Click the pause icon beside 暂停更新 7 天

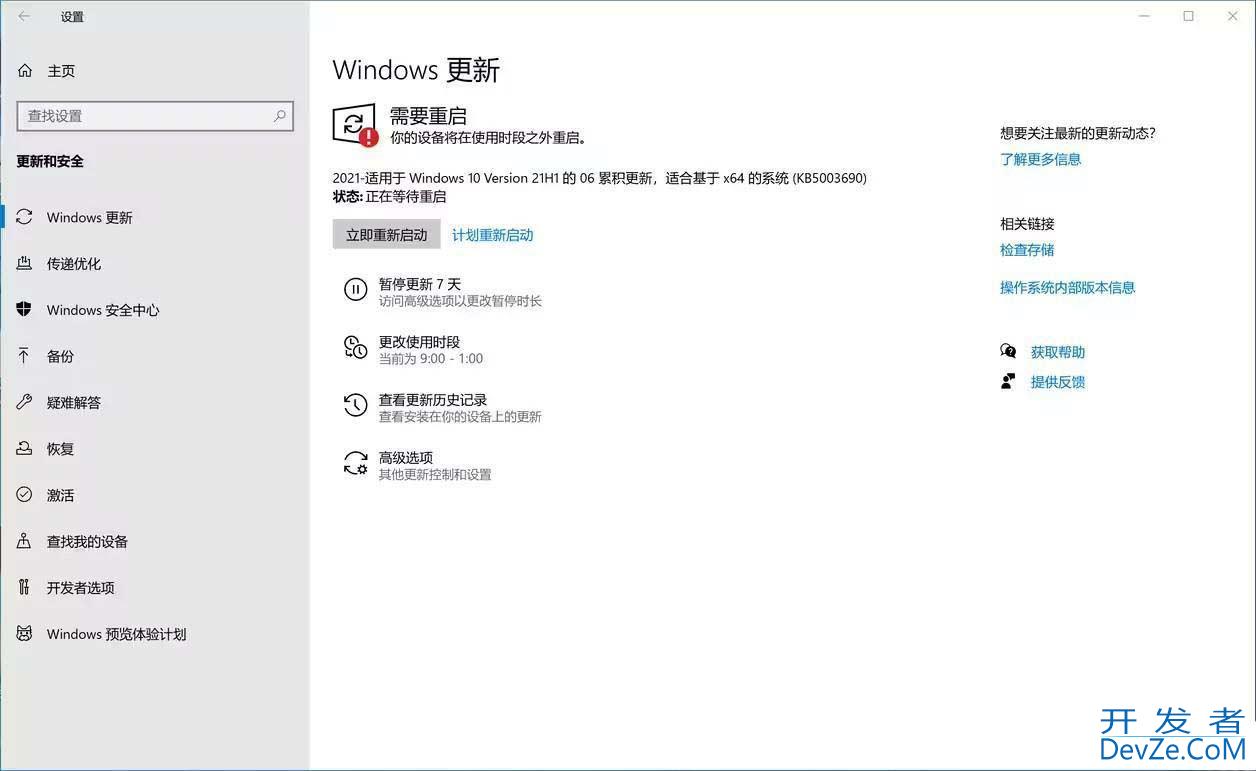[355, 290]
